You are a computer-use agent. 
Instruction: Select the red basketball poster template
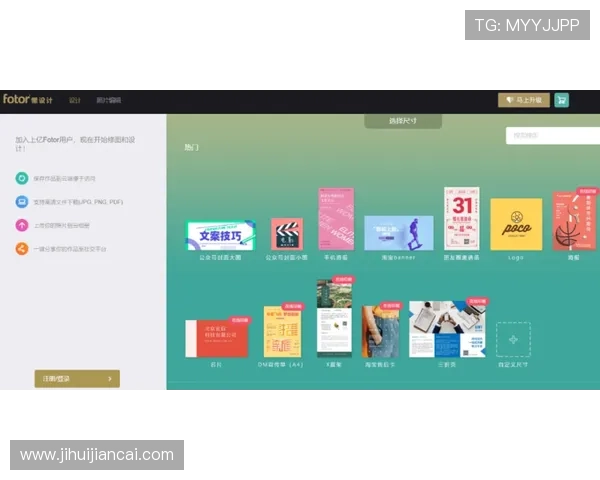tap(574, 220)
